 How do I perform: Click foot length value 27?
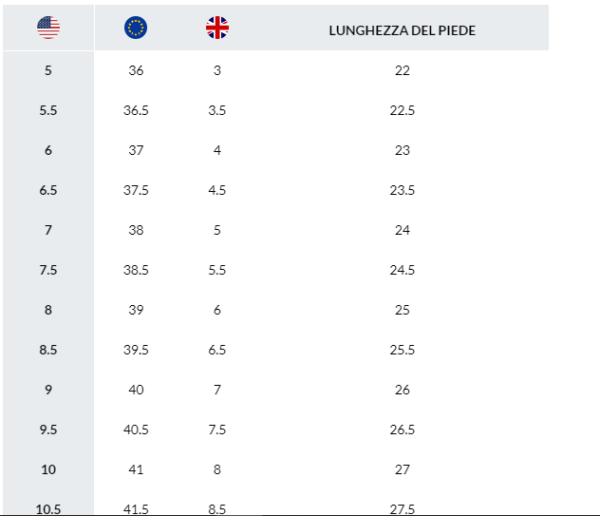pos(402,469)
